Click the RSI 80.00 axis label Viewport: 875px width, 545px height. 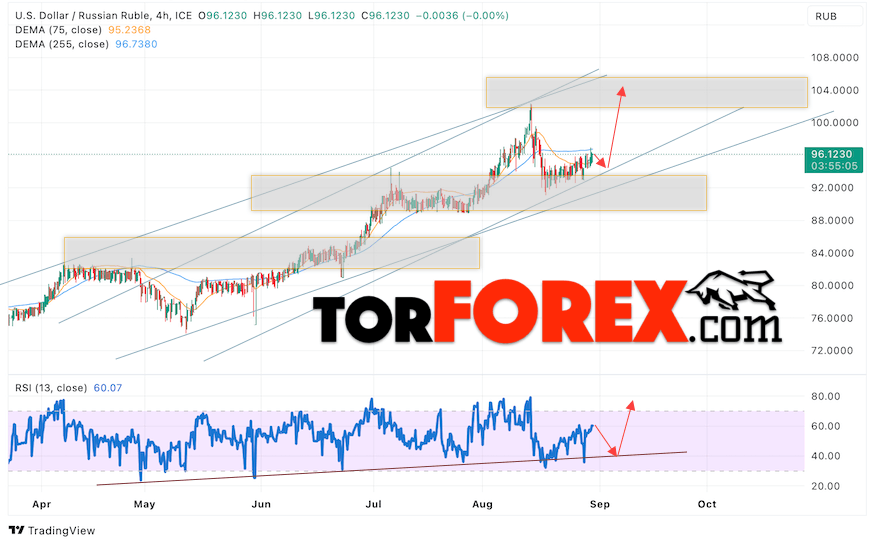click(x=826, y=396)
